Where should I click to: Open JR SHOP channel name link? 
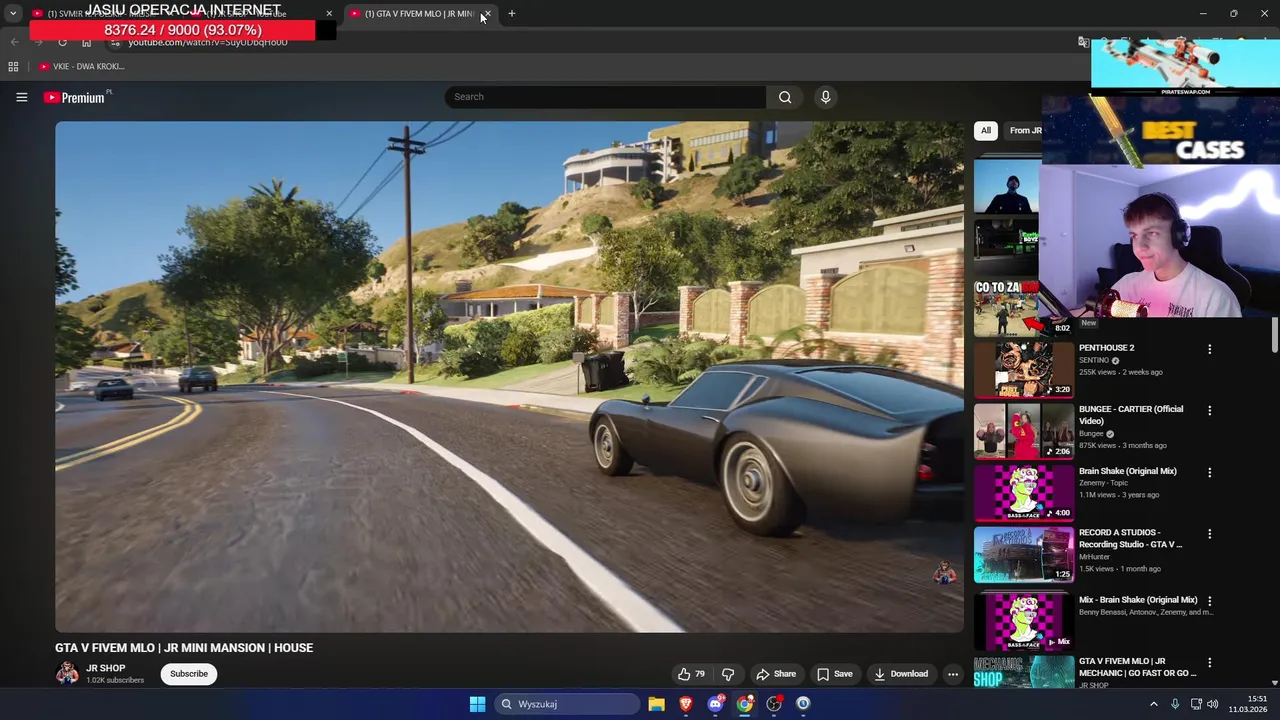coord(106,668)
